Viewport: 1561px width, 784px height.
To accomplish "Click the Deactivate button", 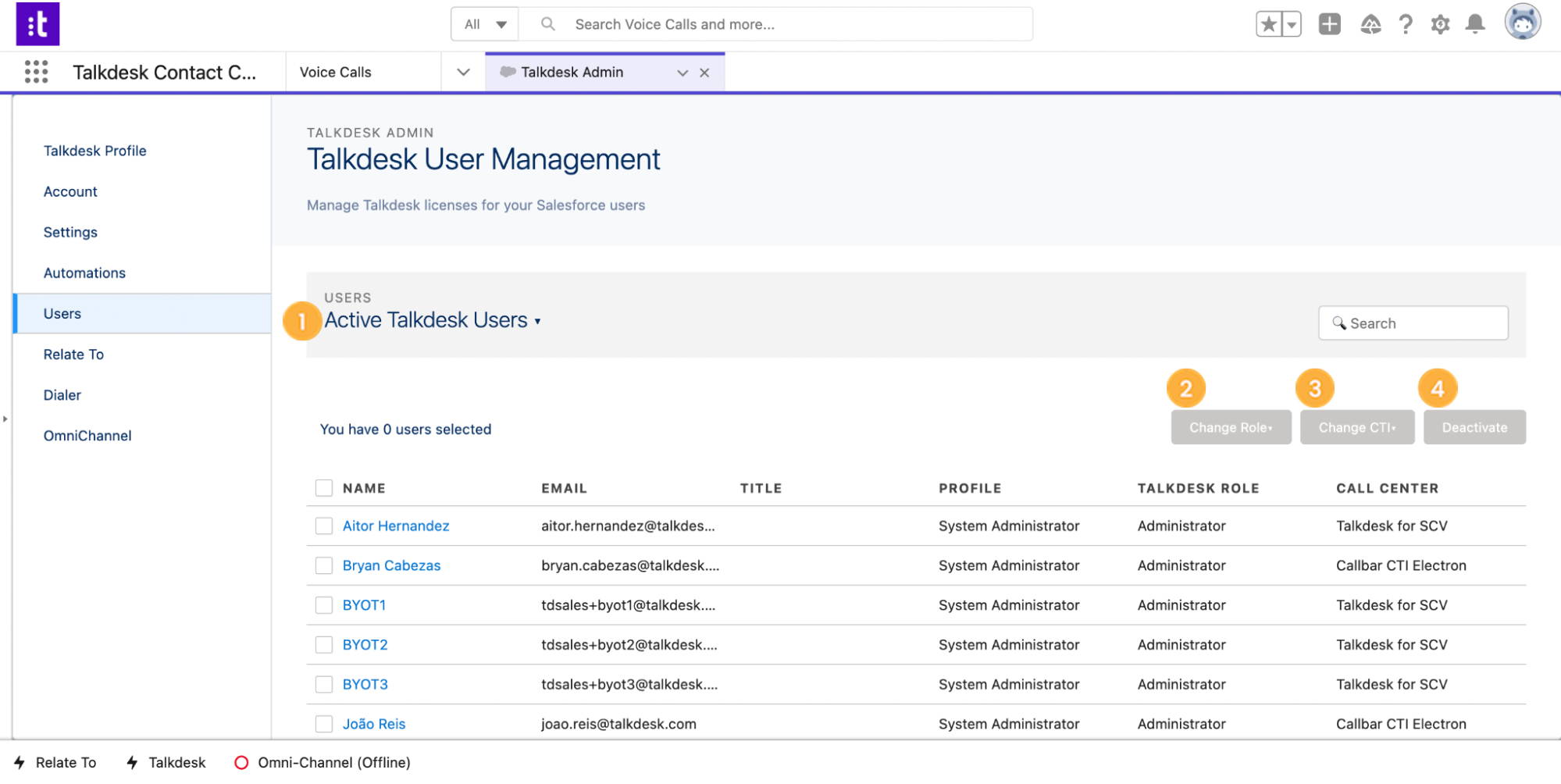I will coord(1474,427).
